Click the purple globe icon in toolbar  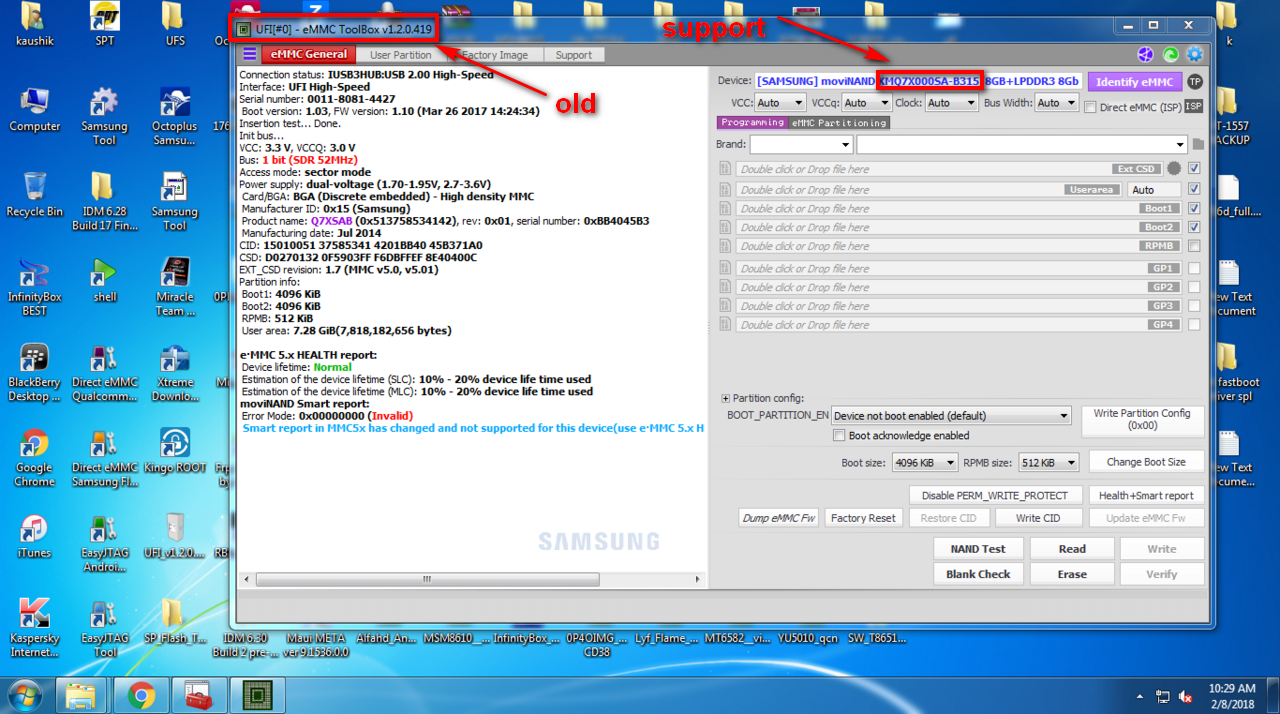(x=1147, y=54)
